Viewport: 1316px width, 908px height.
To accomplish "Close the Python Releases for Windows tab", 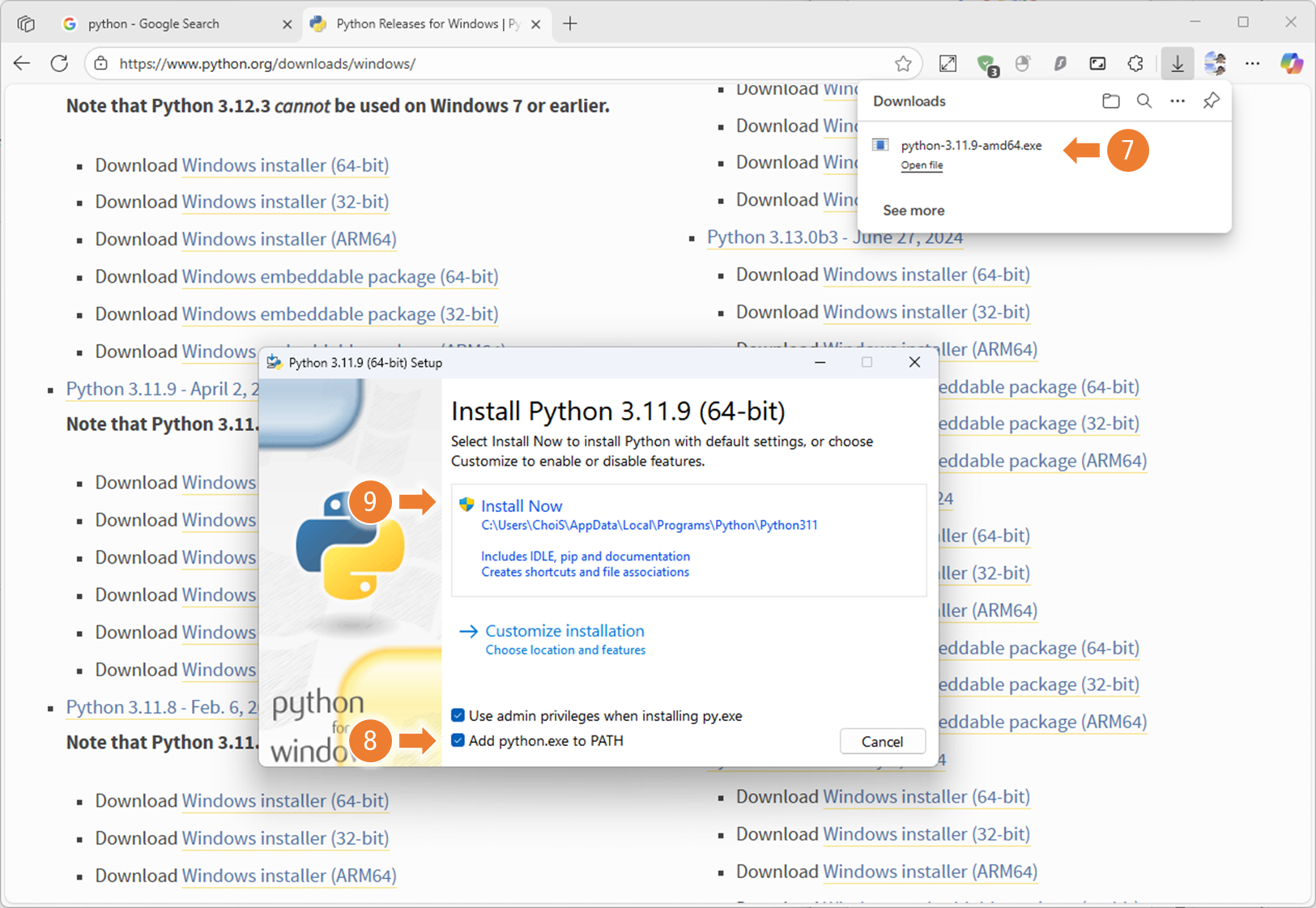I will point(535,24).
